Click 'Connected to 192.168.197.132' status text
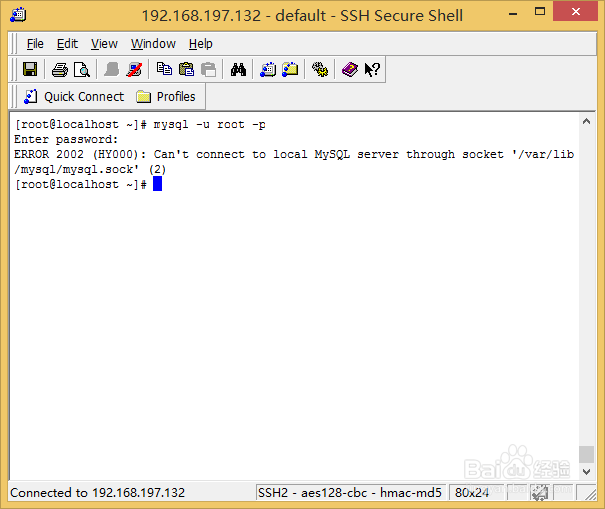Screen dimensions: 605x509 (x=98, y=493)
